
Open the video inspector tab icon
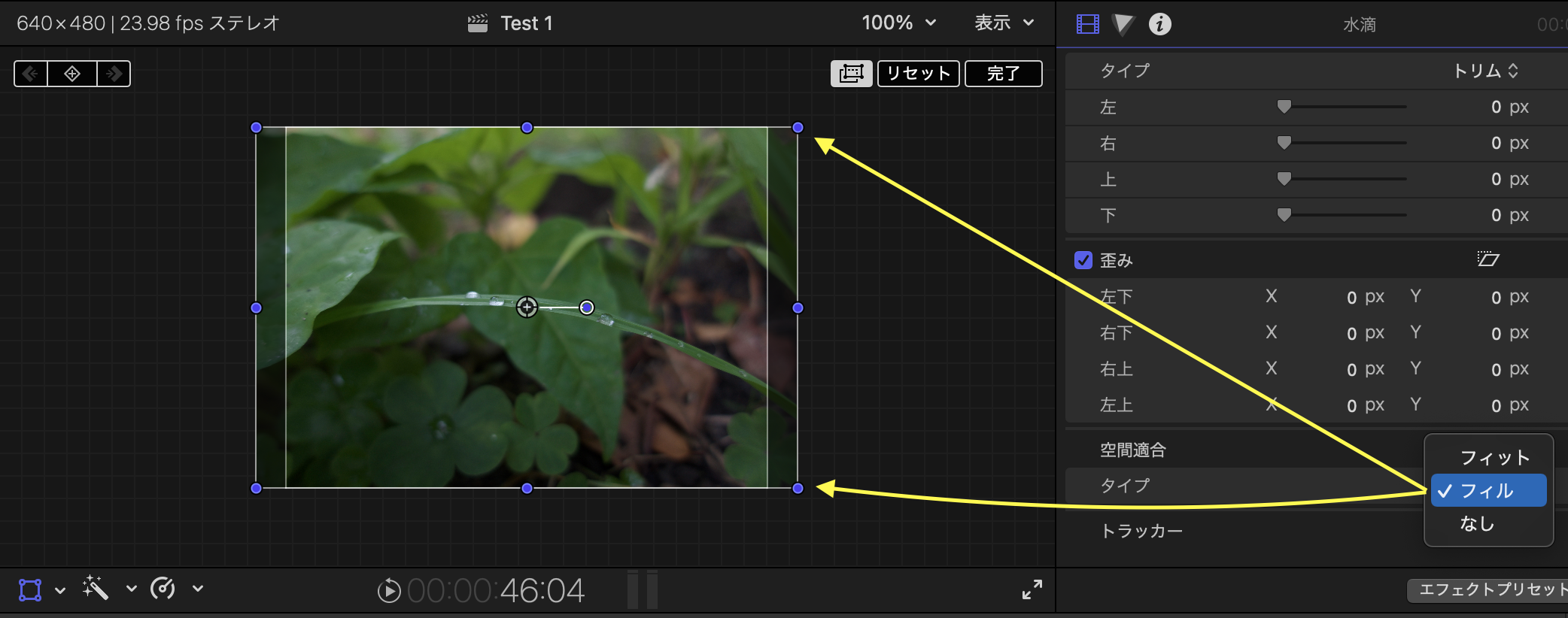click(x=1087, y=24)
